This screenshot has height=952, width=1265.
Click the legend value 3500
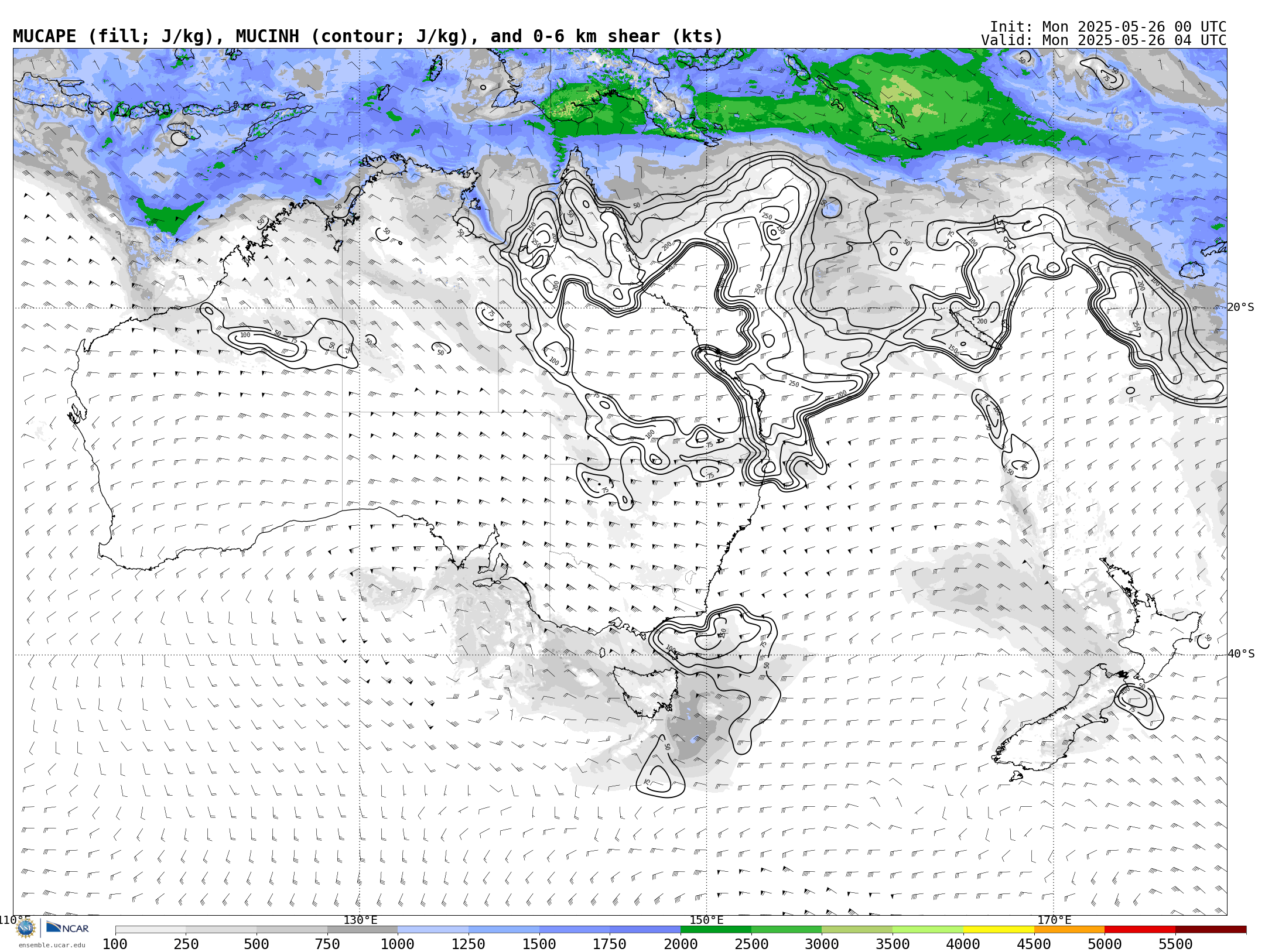(893, 944)
